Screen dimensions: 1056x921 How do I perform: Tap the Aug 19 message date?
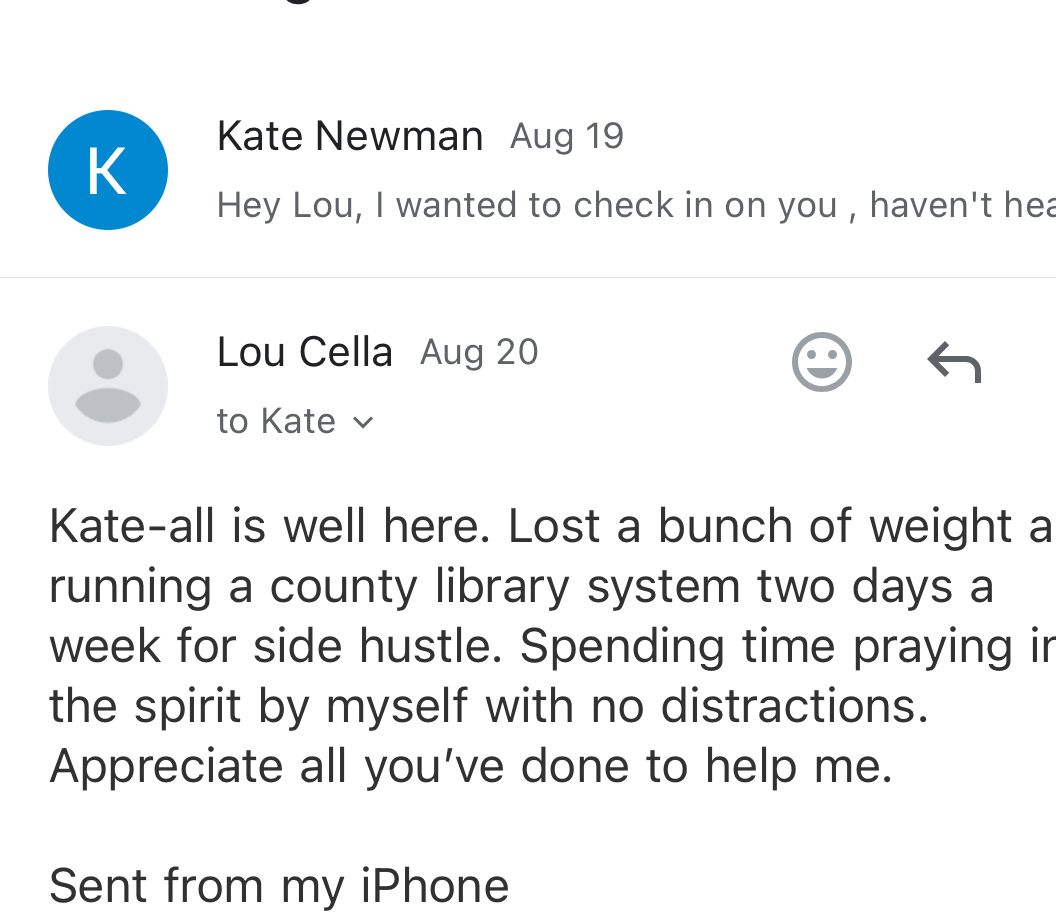click(567, 136)
